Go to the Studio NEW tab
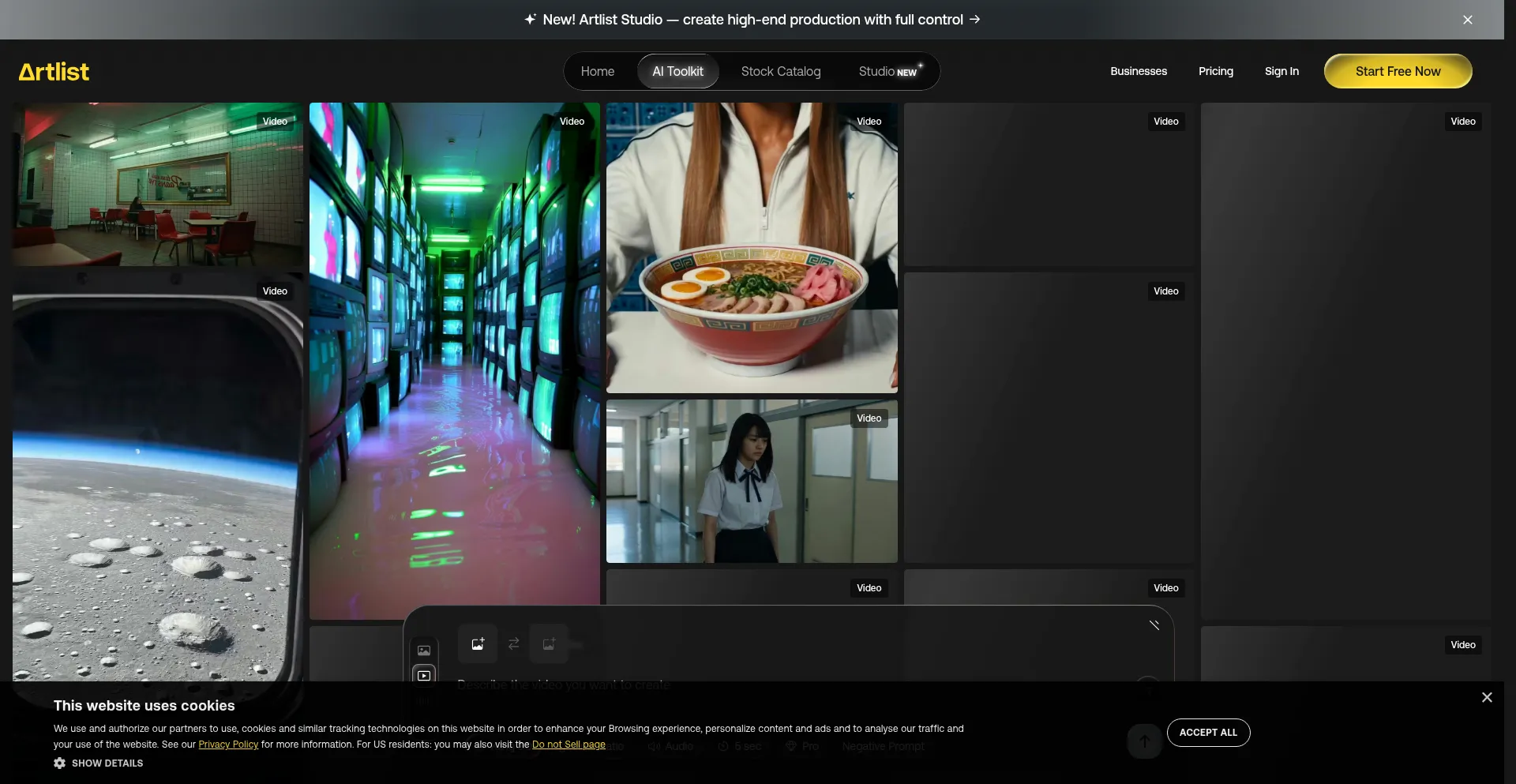The height and width of the screenshot is (784, 1516). [890, 71]
